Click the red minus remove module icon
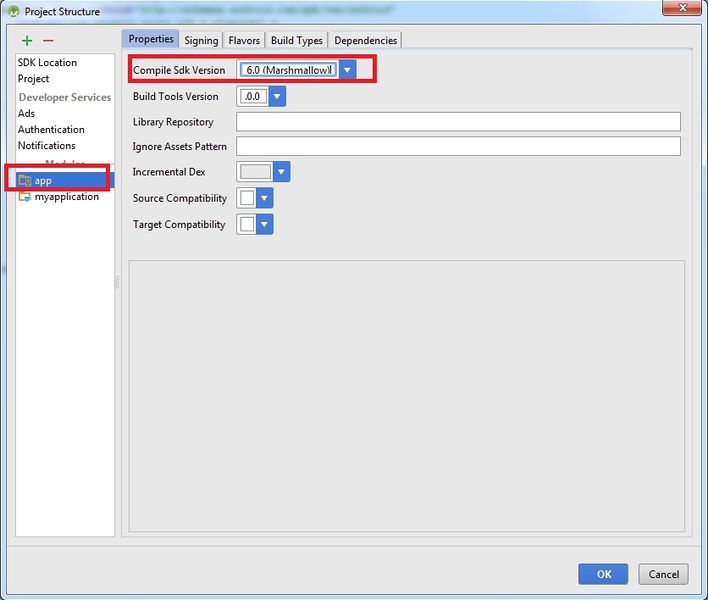 [48, 41]
